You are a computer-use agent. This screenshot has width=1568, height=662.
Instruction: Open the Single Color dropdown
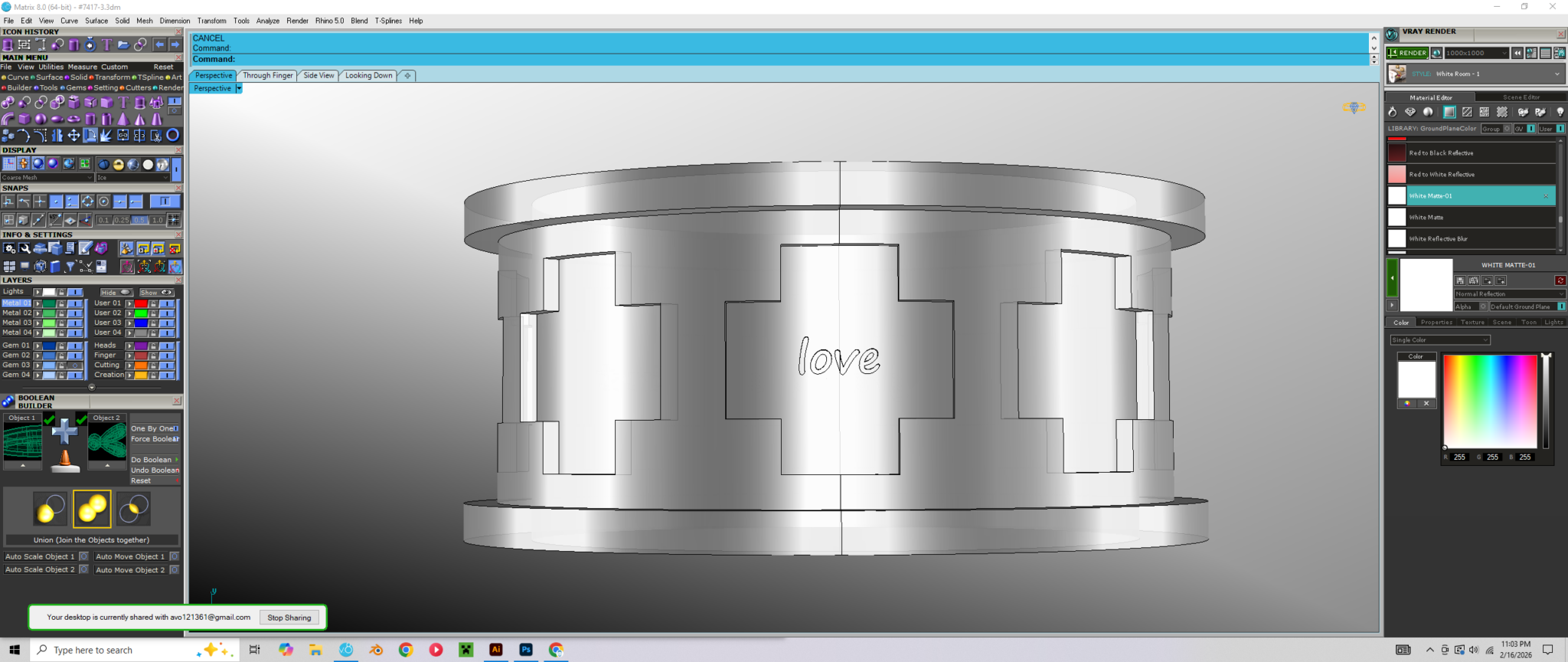(1439, 340)
